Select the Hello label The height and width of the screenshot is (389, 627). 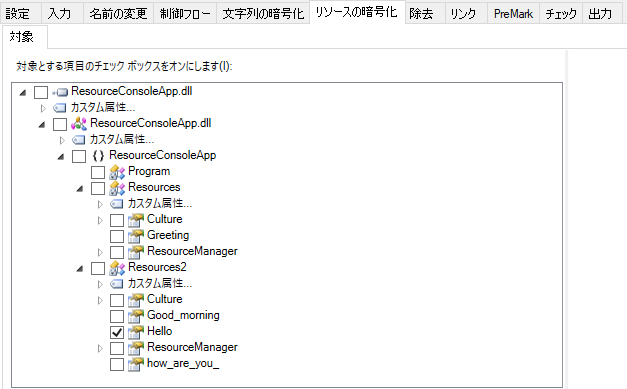pyautogui.click(x=160, y=331)
